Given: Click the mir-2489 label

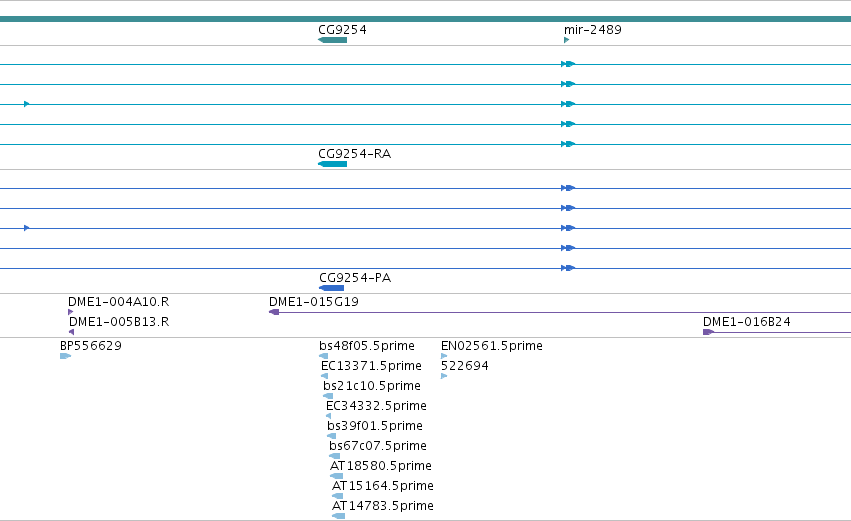Looking at the screenshot, I should click(593, 30).
